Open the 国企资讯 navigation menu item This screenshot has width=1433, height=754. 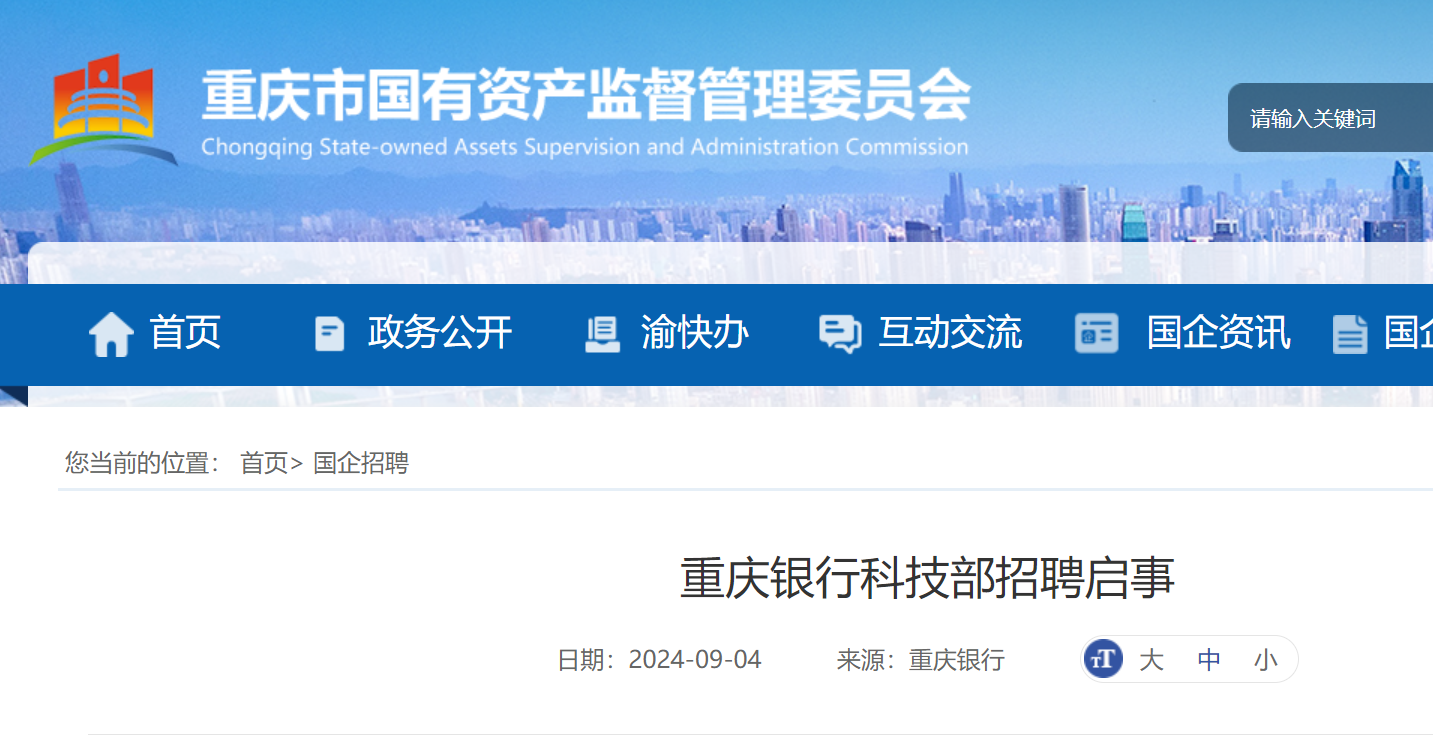point(1219,333)
